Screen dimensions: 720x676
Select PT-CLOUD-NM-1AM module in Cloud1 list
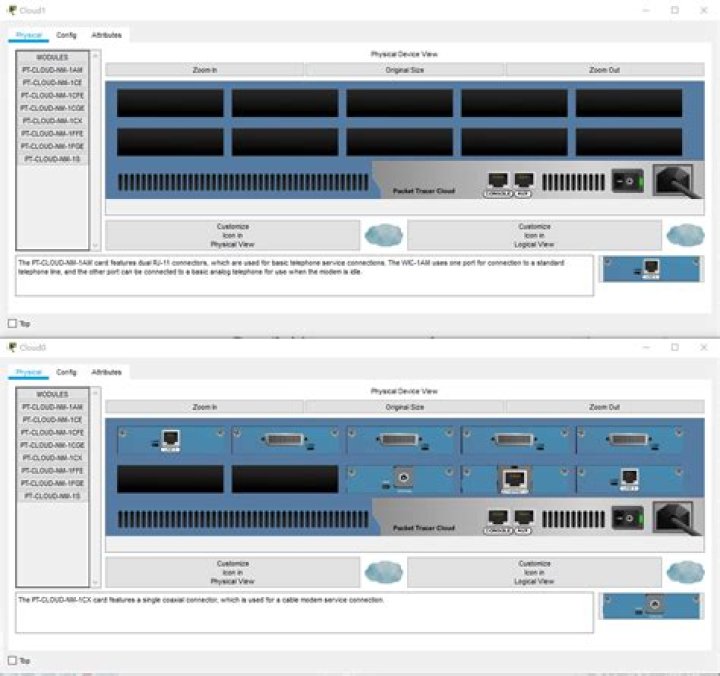click(x=52, y=70)
